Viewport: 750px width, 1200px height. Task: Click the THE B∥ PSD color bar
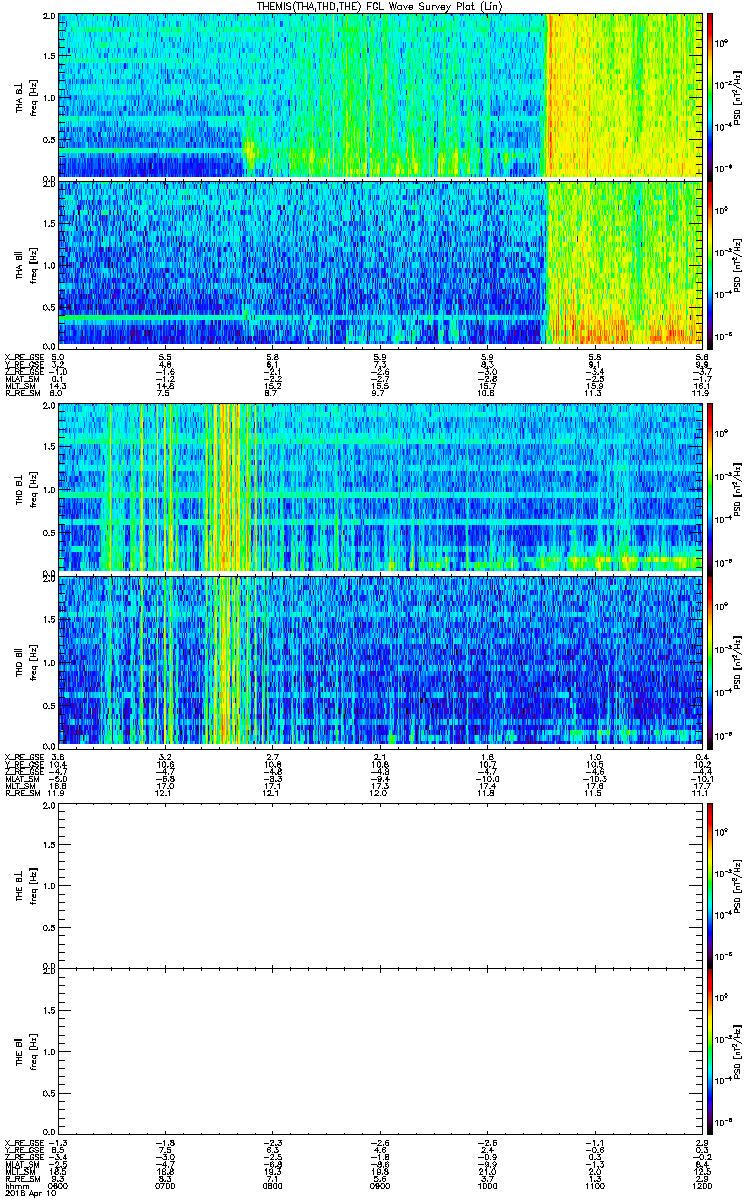pyautogui.click(x=710, y=1050)
